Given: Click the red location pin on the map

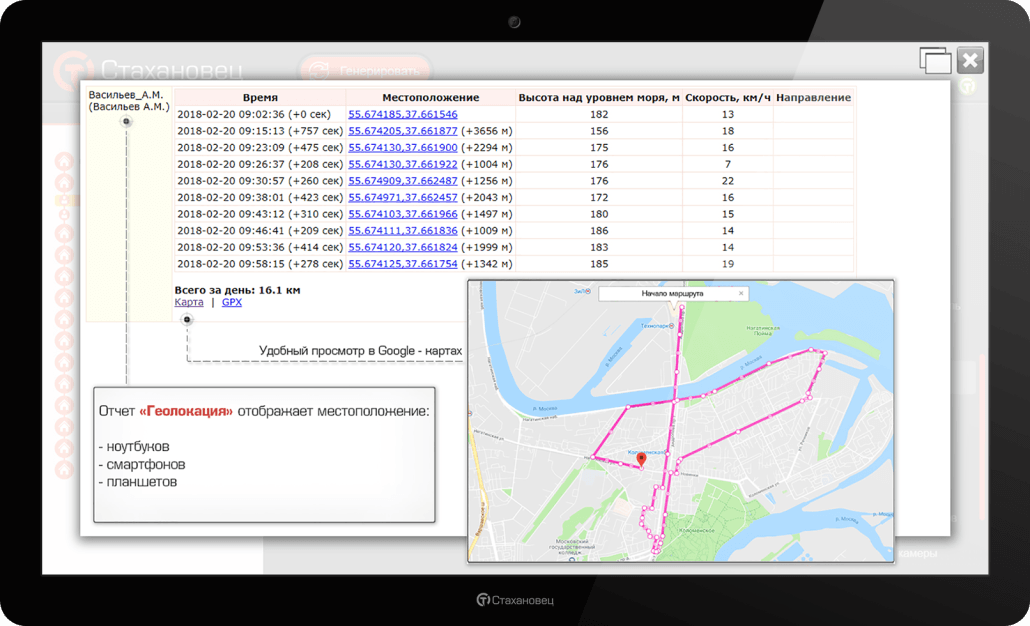Looking at the screenshot, I should tap(641, 458).
